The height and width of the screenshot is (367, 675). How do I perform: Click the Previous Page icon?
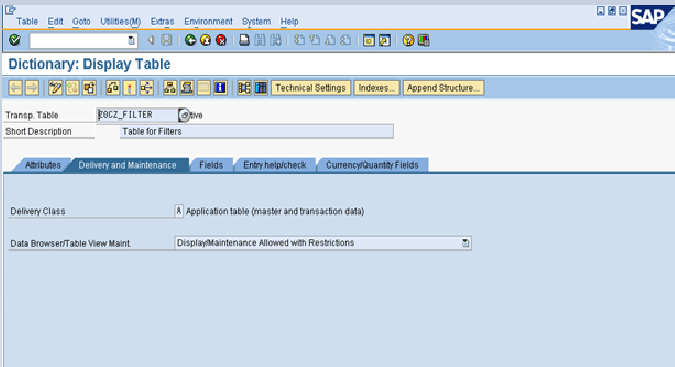(x=315, y=40)
